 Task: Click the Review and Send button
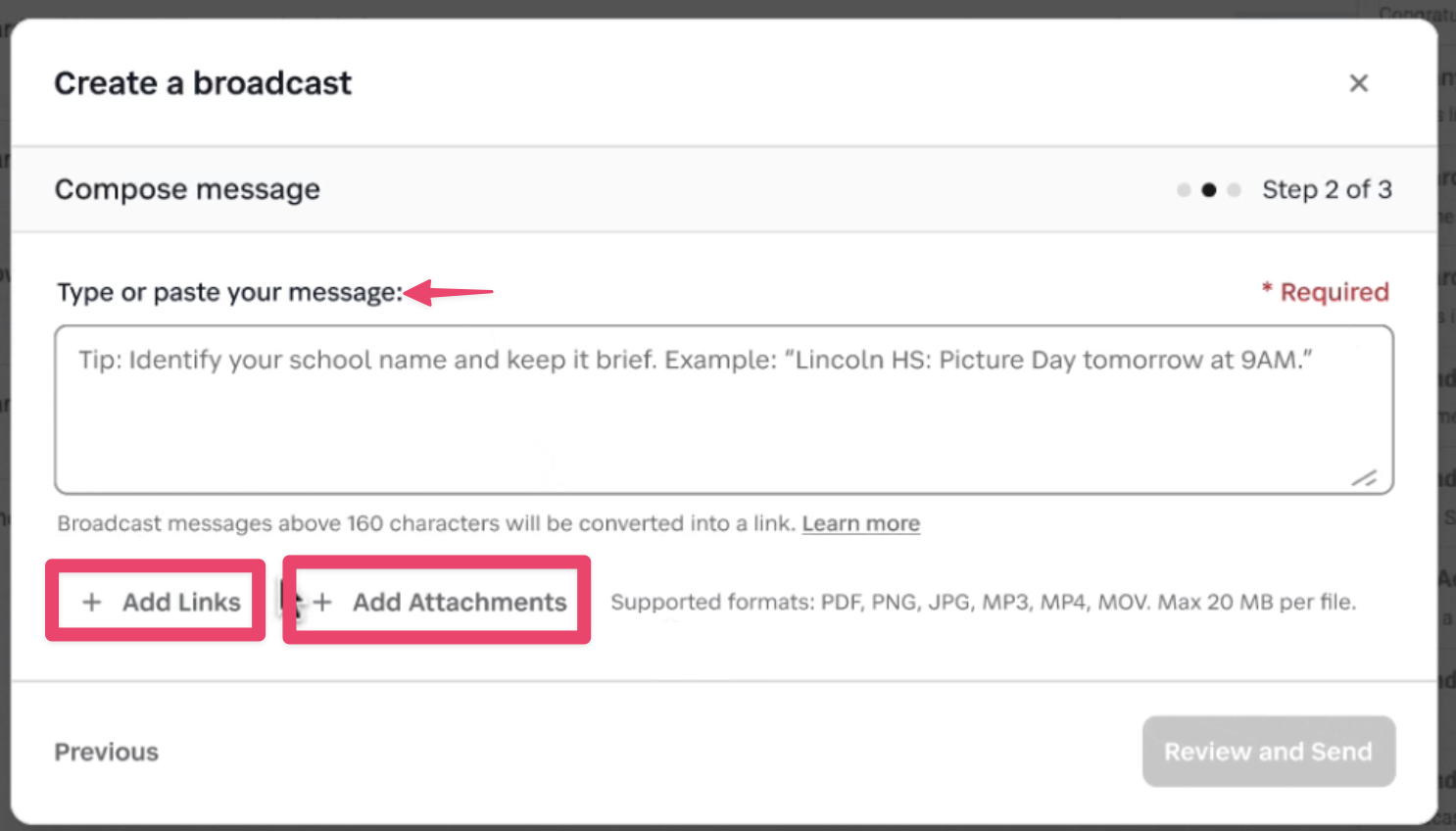click(1268, 752)
